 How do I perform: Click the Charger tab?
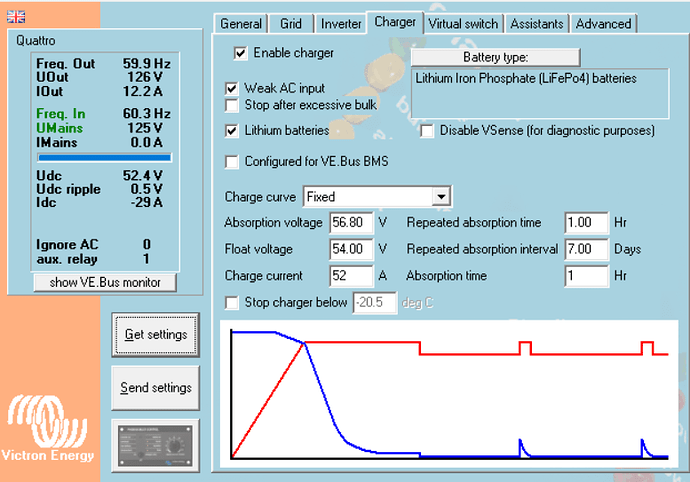tap(395, 22)
